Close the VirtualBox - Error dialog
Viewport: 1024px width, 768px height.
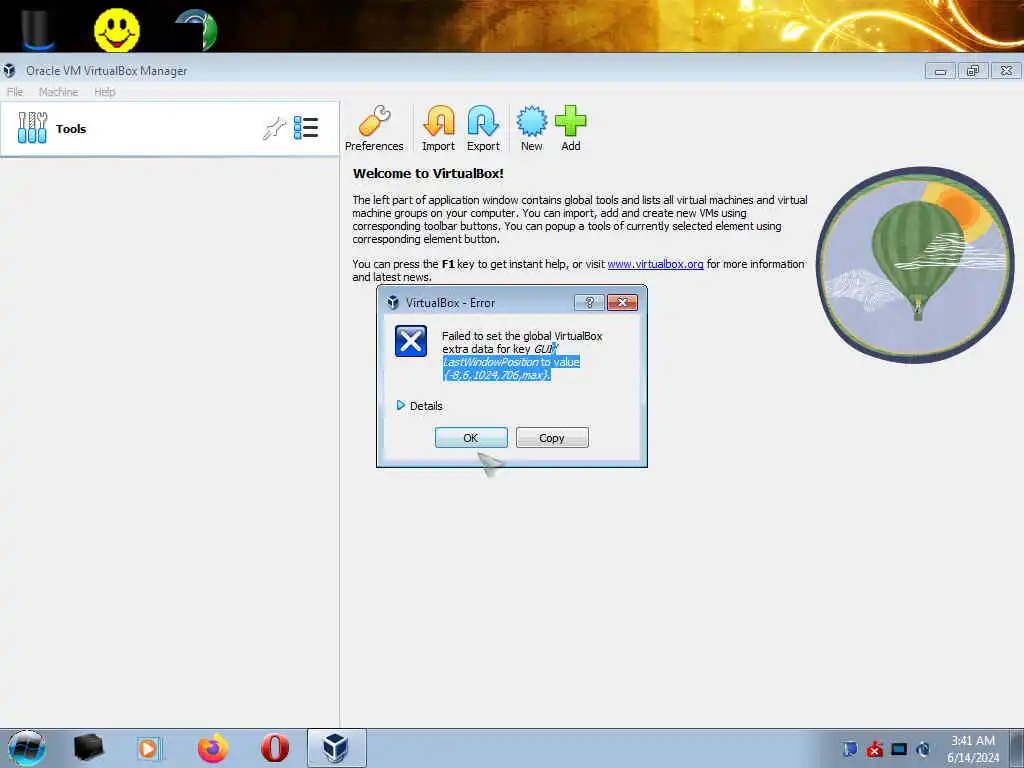[x=622, y=302]
